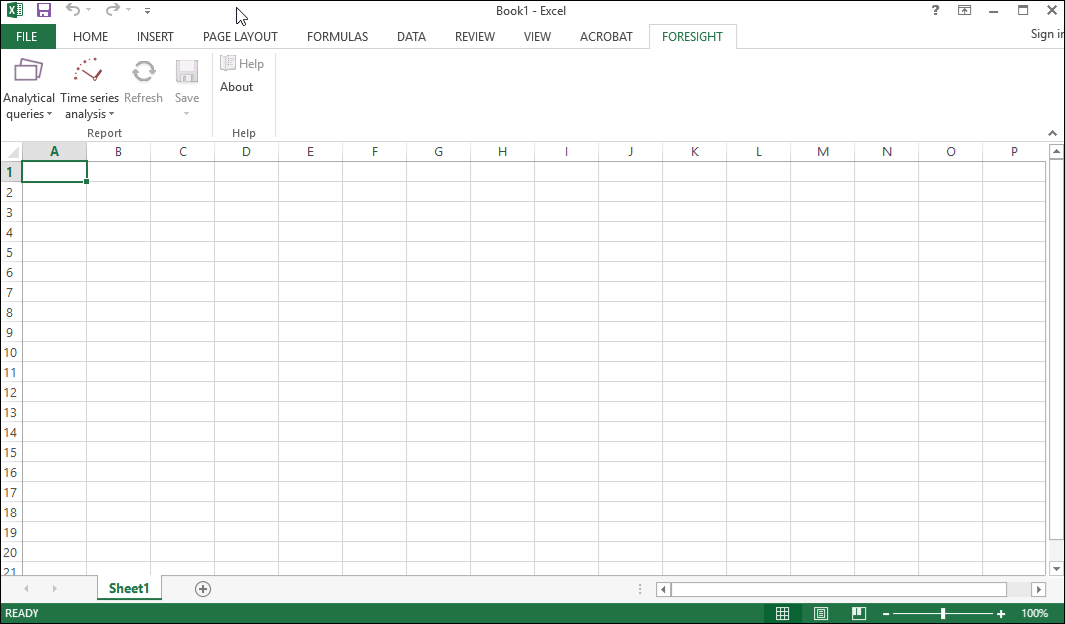Viewport: 1065px width, 624px height.
Task: Select the FORESIGHT tab
Action: (x=692, y=37)
